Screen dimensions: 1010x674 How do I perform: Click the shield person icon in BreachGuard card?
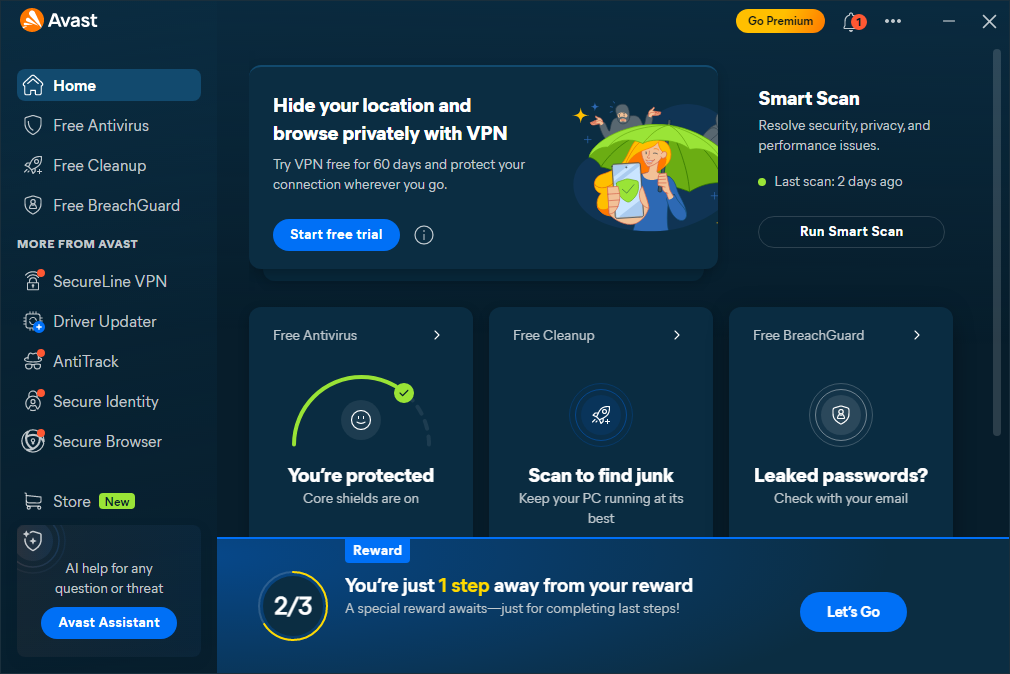click(x=841, y=415)
